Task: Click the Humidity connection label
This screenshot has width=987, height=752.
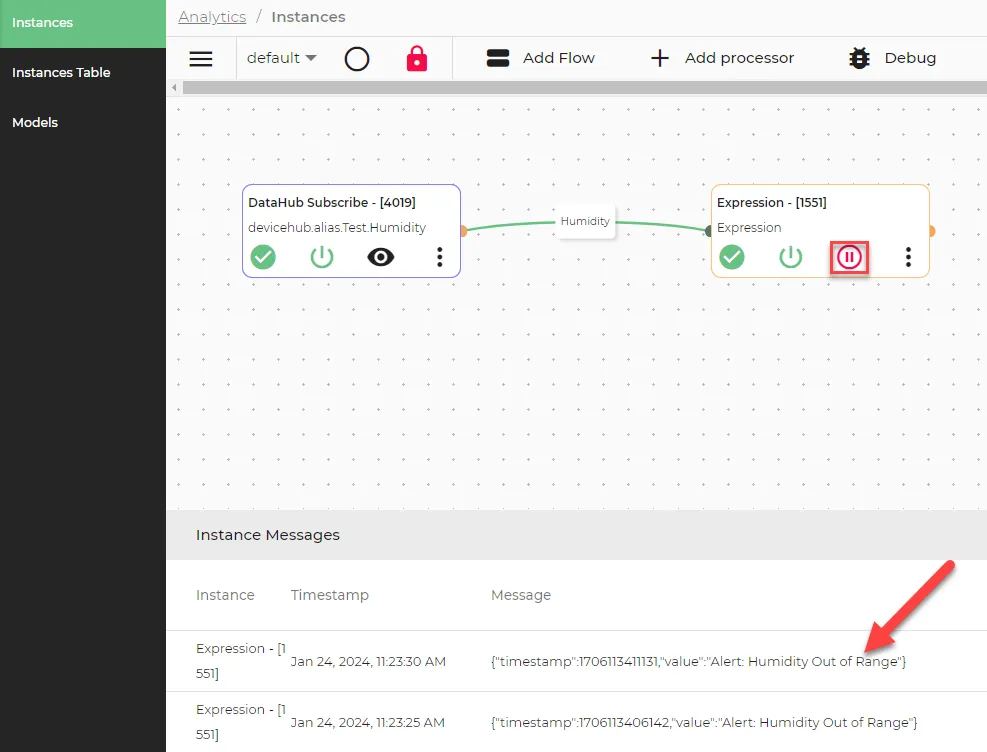Action: click(x=585, y=222)
